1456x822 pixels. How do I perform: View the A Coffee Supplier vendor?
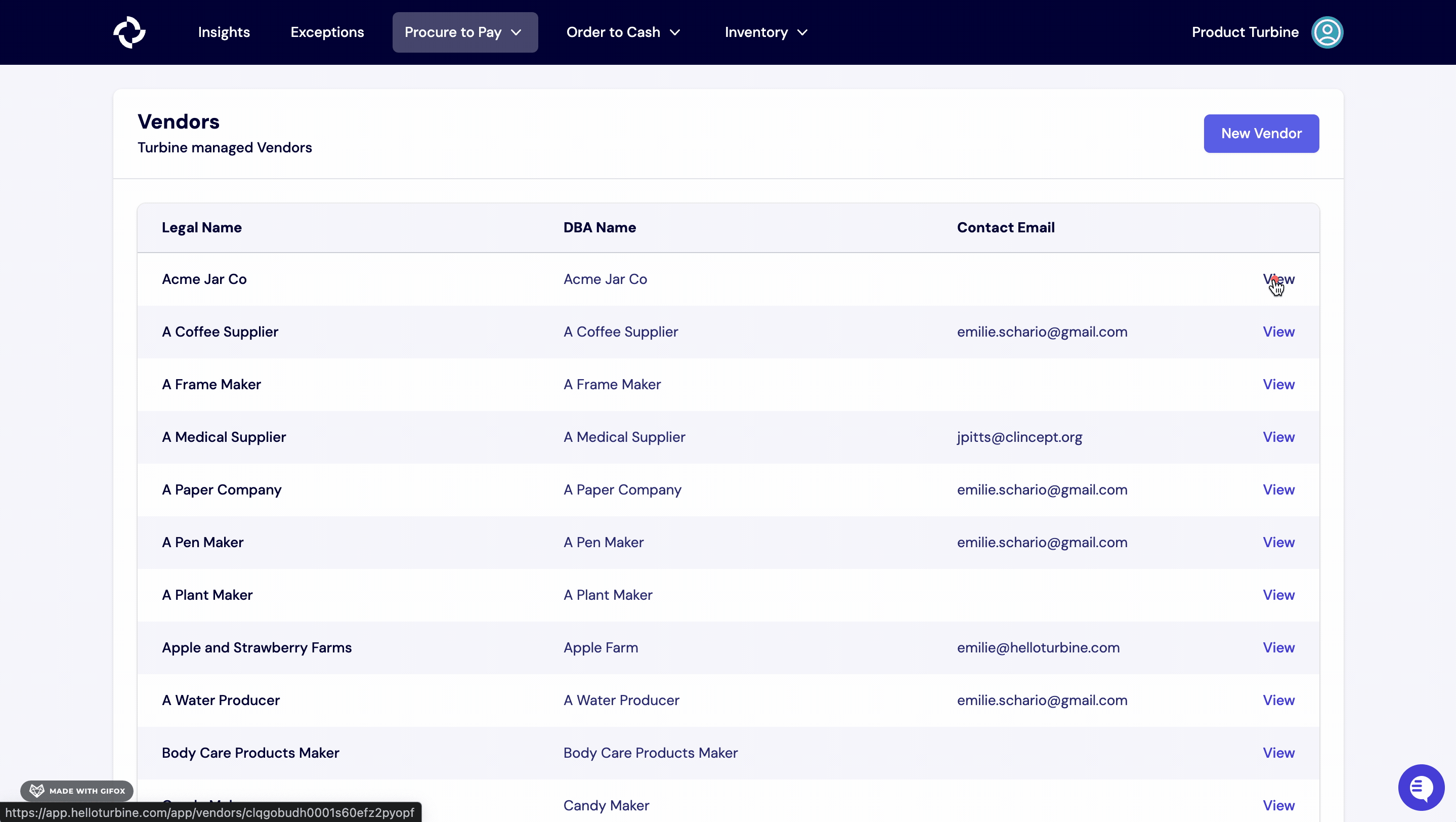[1279, 332]
